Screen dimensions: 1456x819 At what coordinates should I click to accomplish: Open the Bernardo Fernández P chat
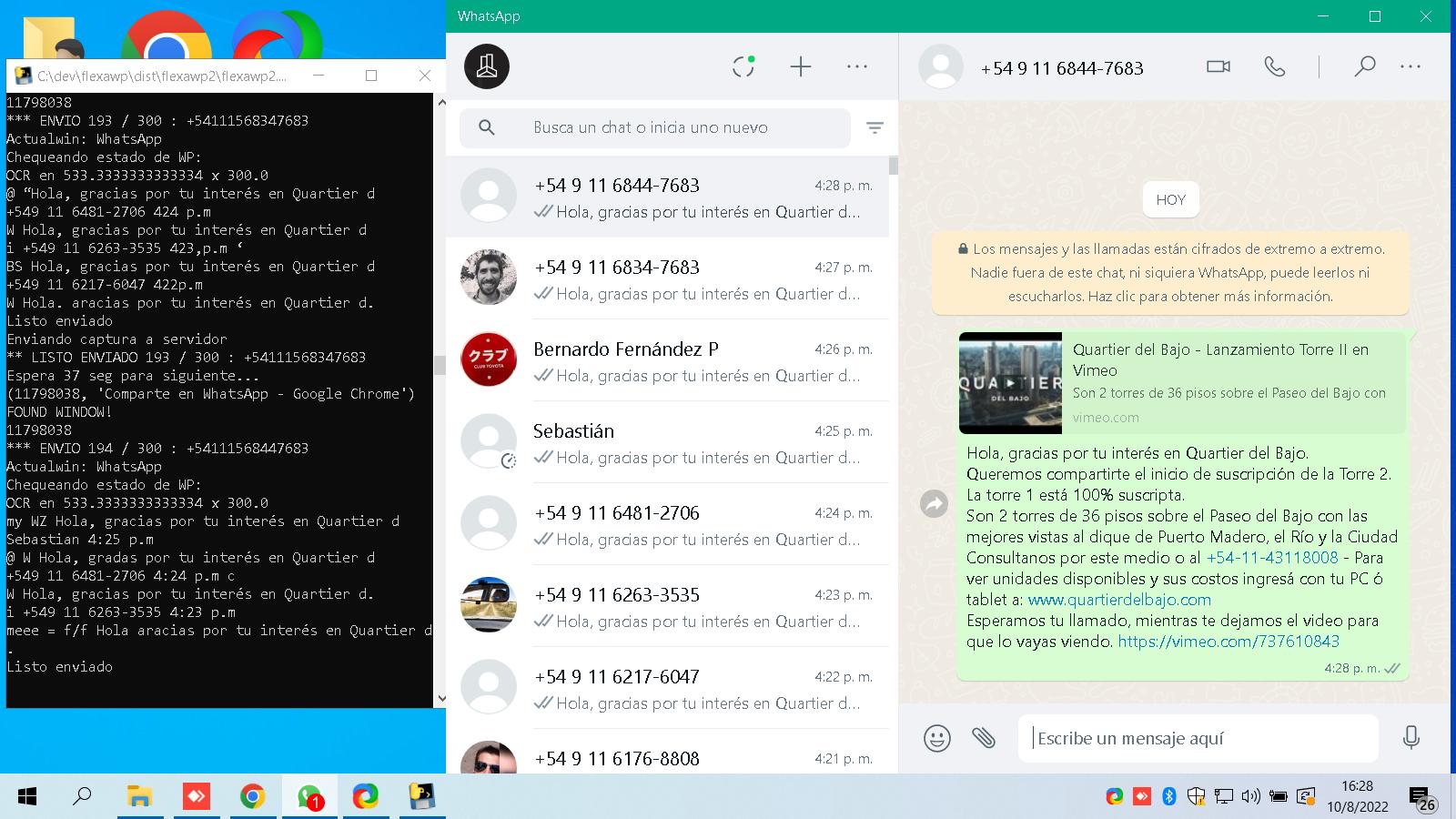coord(667,360)
